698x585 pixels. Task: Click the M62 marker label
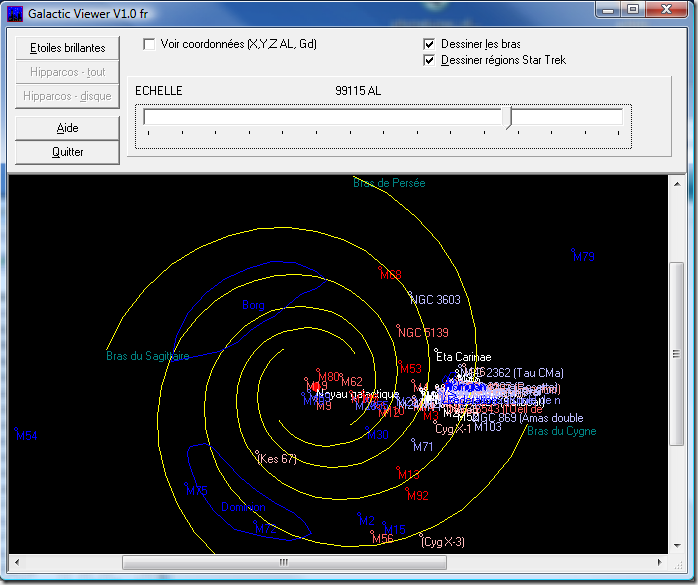[352, 382]
